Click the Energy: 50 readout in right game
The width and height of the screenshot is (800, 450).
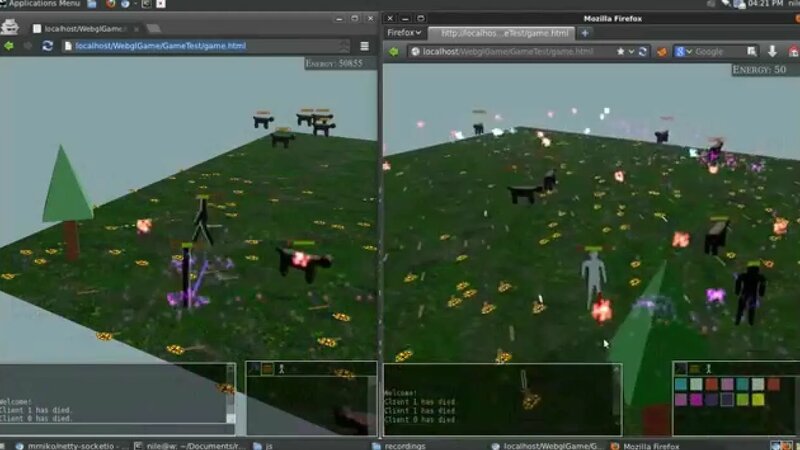(759, 70)
